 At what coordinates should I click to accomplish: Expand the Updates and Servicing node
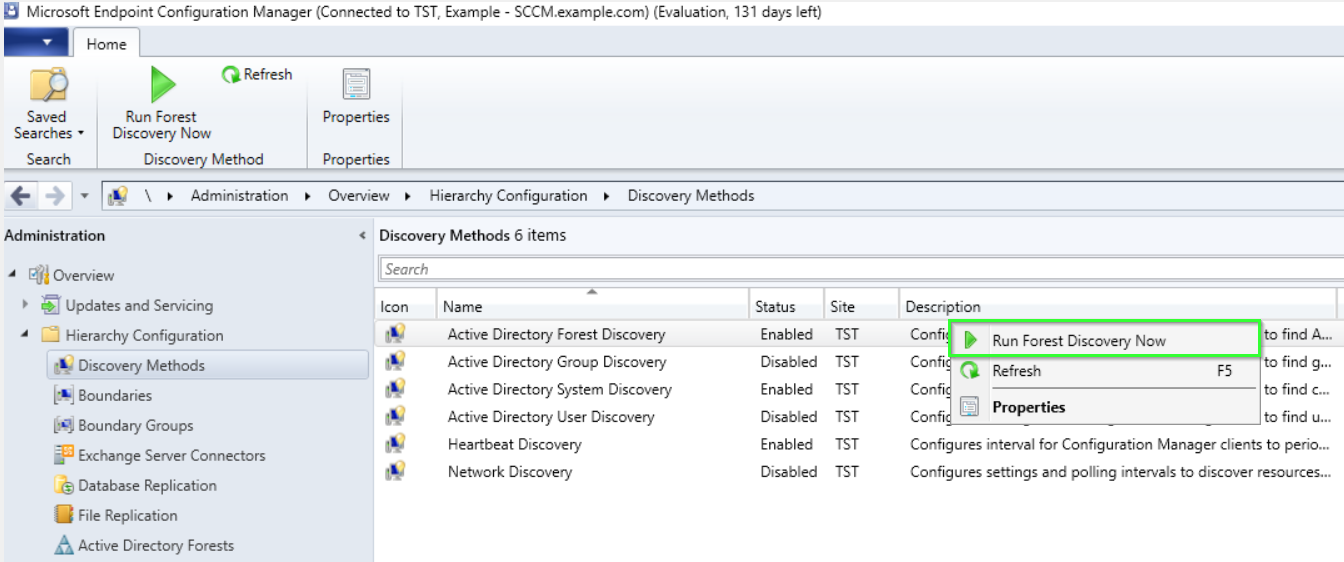(x=25, y=305)
